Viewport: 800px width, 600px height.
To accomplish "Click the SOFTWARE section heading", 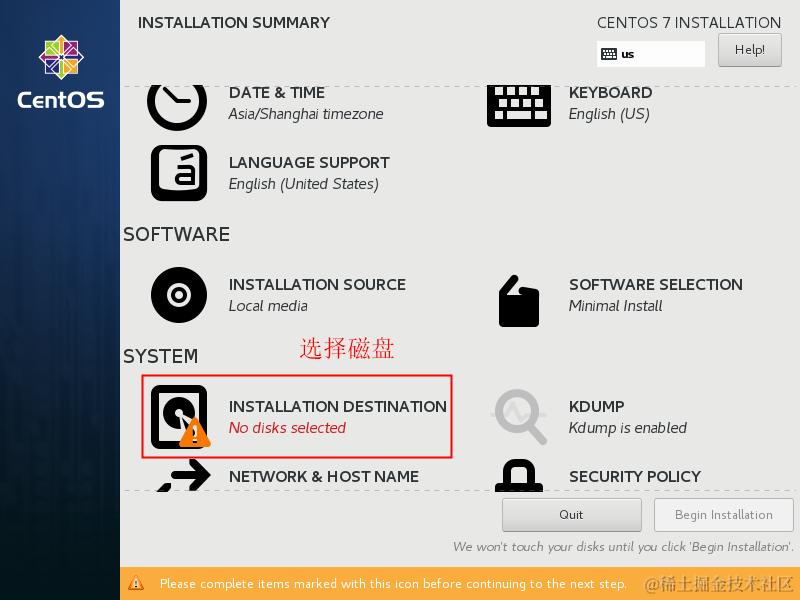I will tap(177, 235).
